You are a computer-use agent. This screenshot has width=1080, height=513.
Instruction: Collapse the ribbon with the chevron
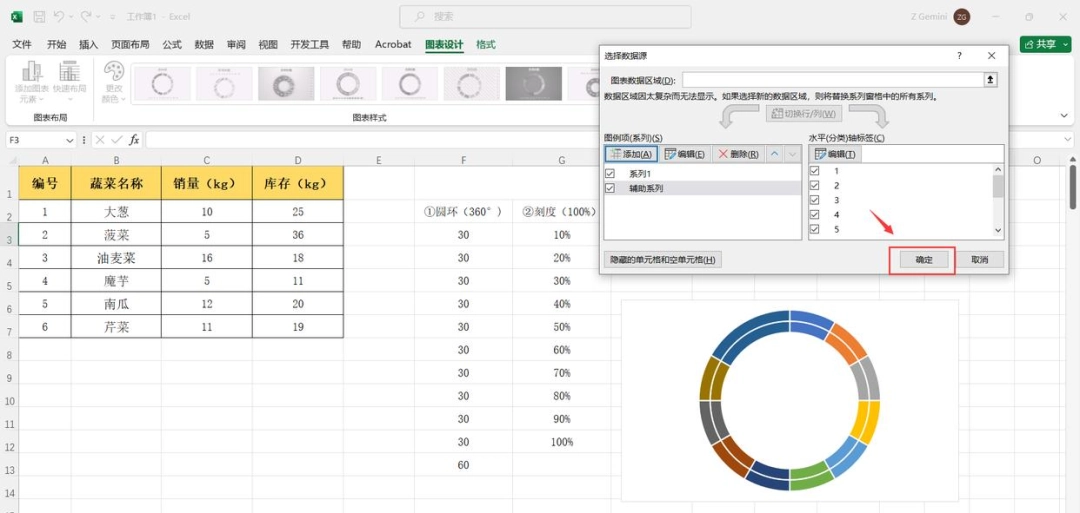click(1066, 116)
